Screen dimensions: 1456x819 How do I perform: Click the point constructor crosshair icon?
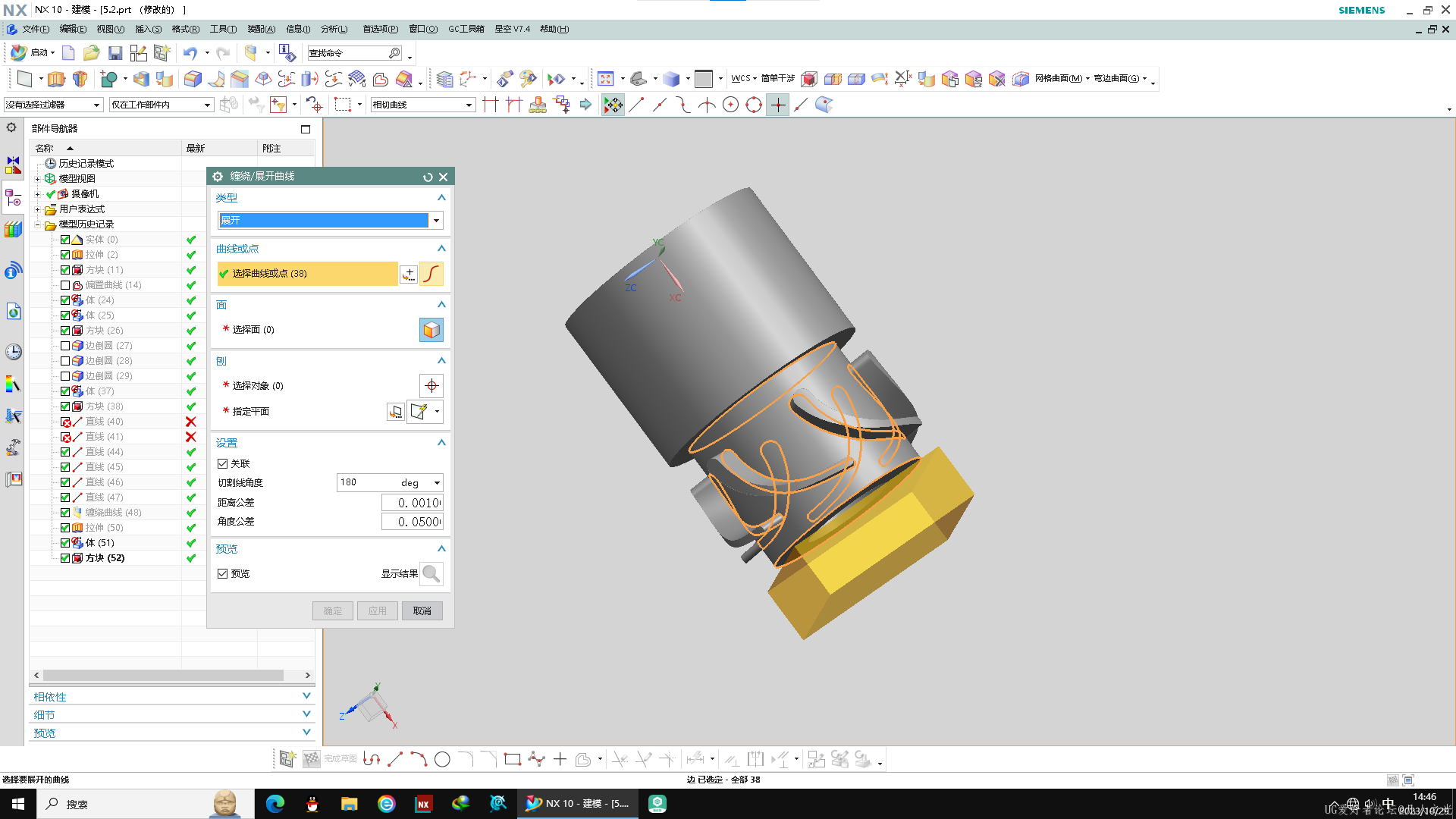[x=431, y=385]
